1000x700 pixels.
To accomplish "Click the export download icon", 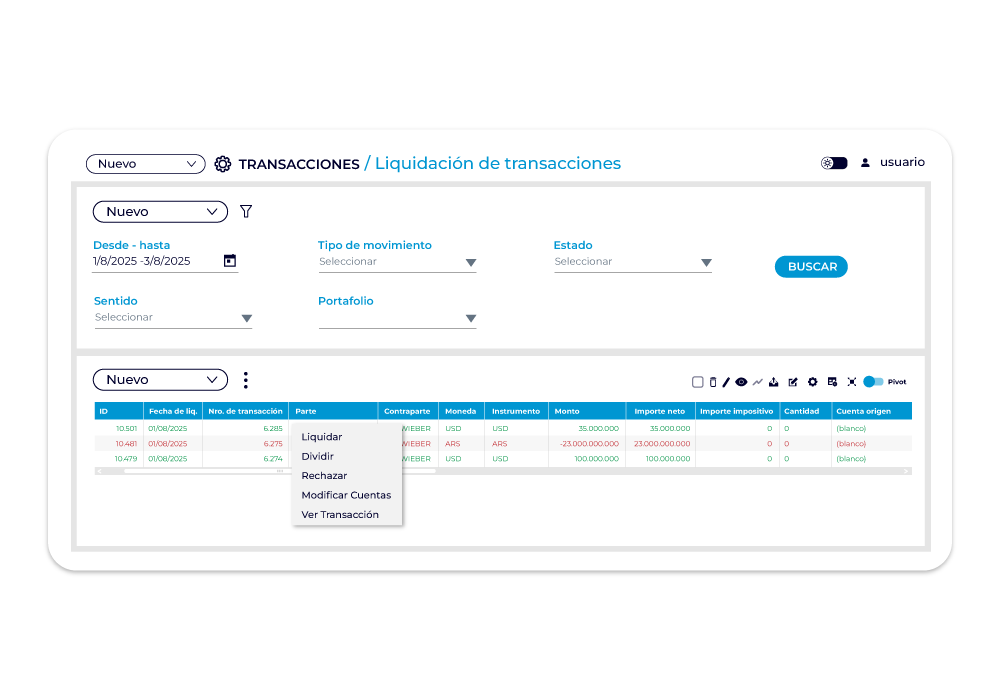I will coord(774,382).
